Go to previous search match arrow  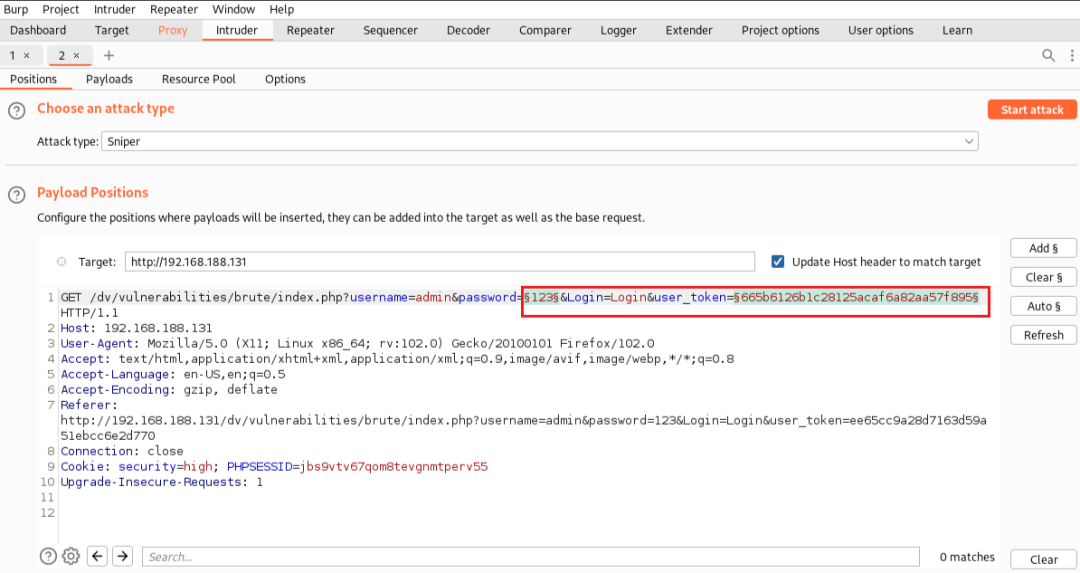click(98, 556)
